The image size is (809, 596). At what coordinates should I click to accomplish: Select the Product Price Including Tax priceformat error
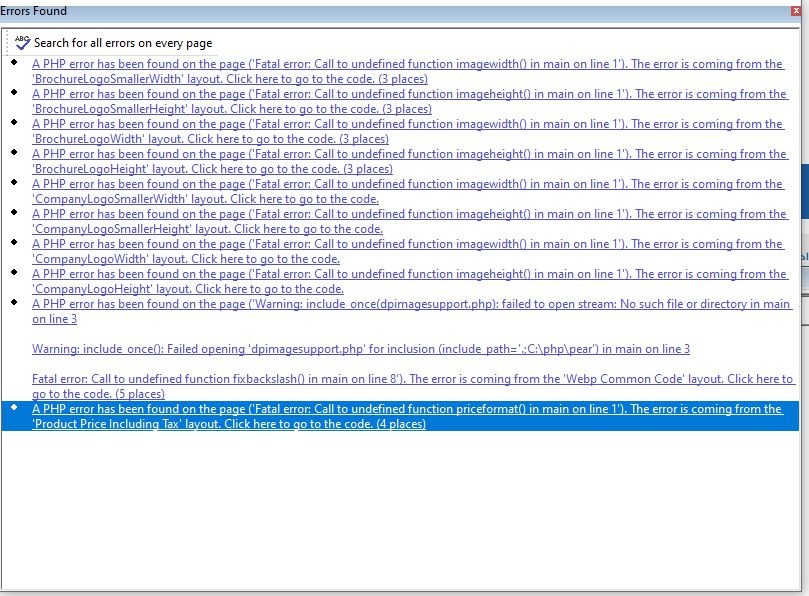tap(400, 416)
